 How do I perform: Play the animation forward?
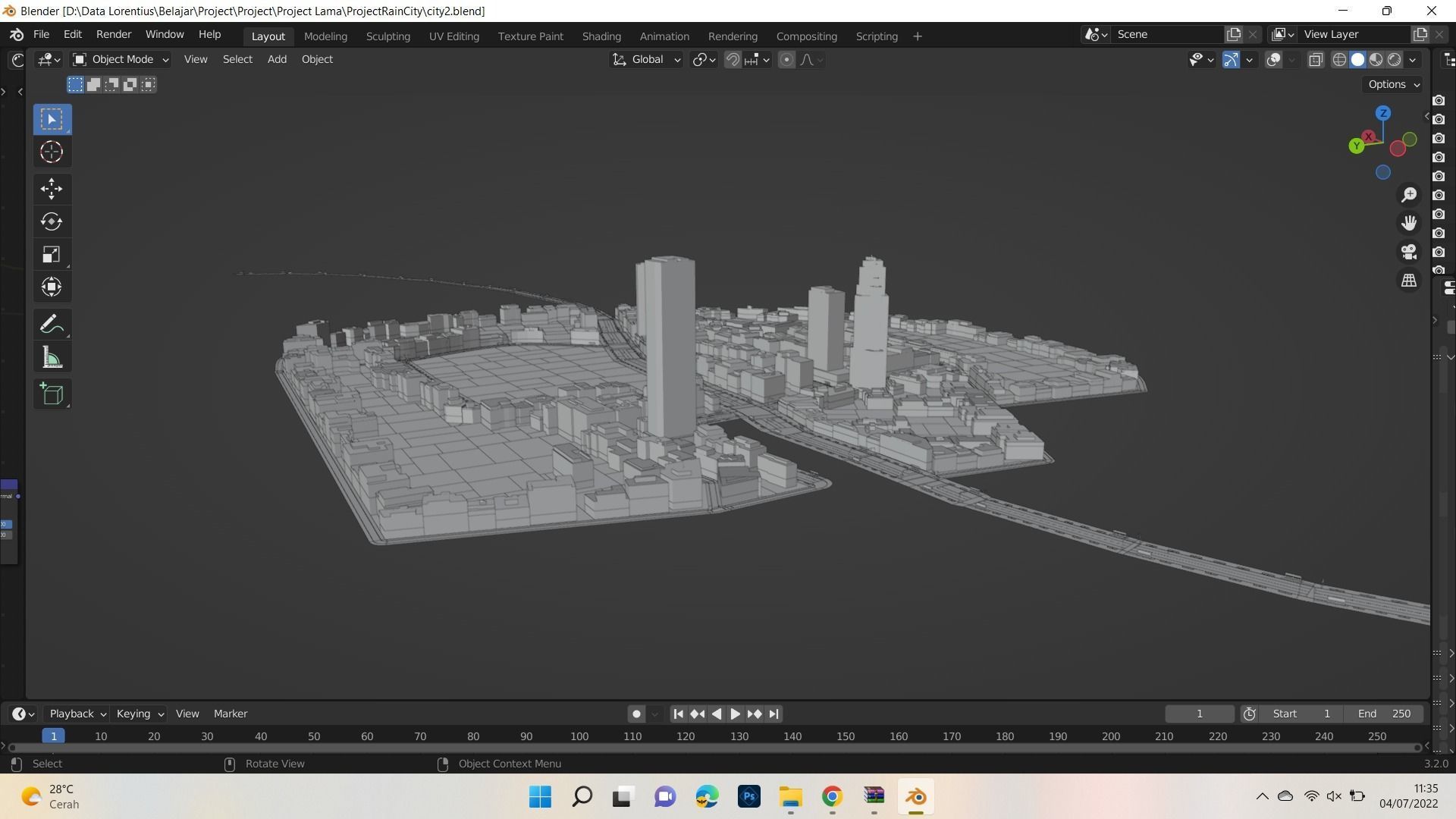click(735, 714)
